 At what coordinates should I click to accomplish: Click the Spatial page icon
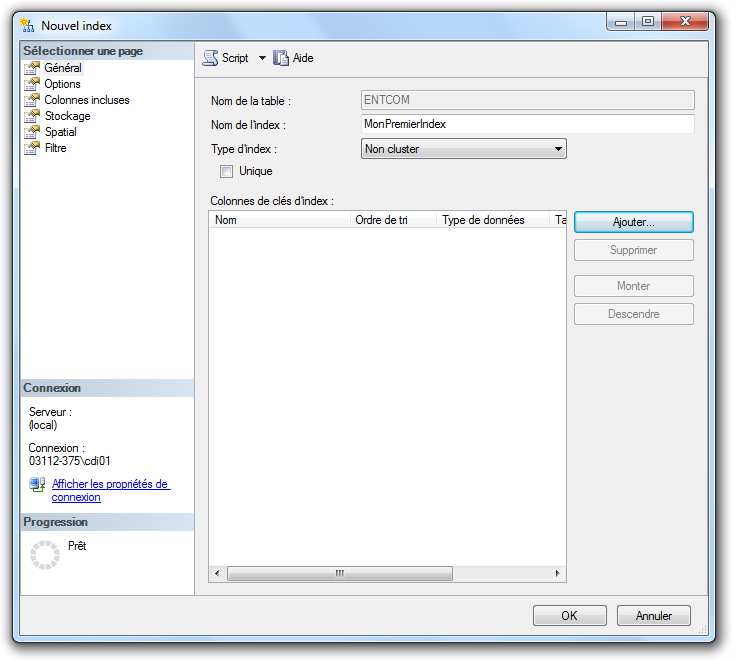[32, 132]
